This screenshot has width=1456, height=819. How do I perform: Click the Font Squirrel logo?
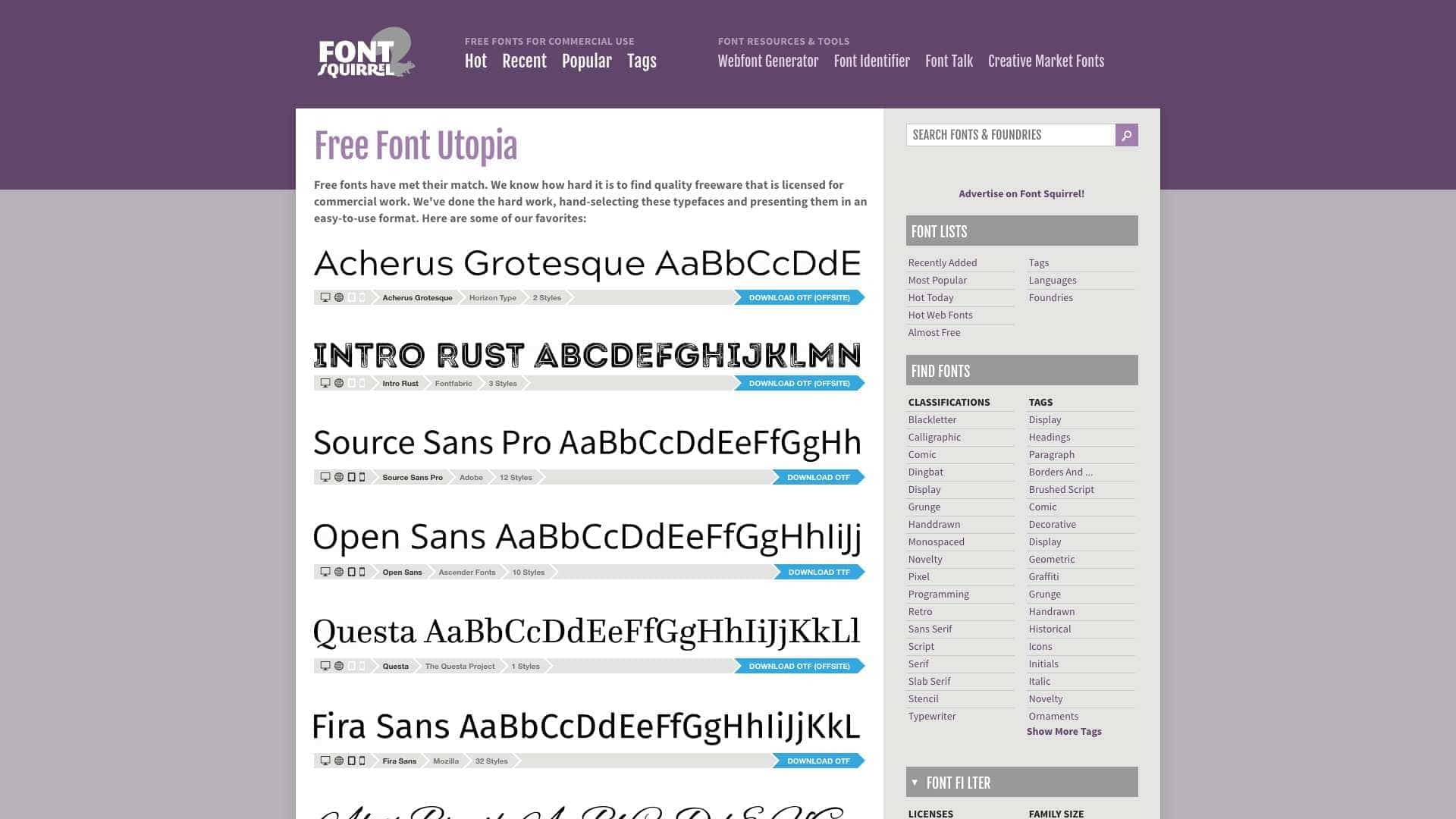click(366, 53)
